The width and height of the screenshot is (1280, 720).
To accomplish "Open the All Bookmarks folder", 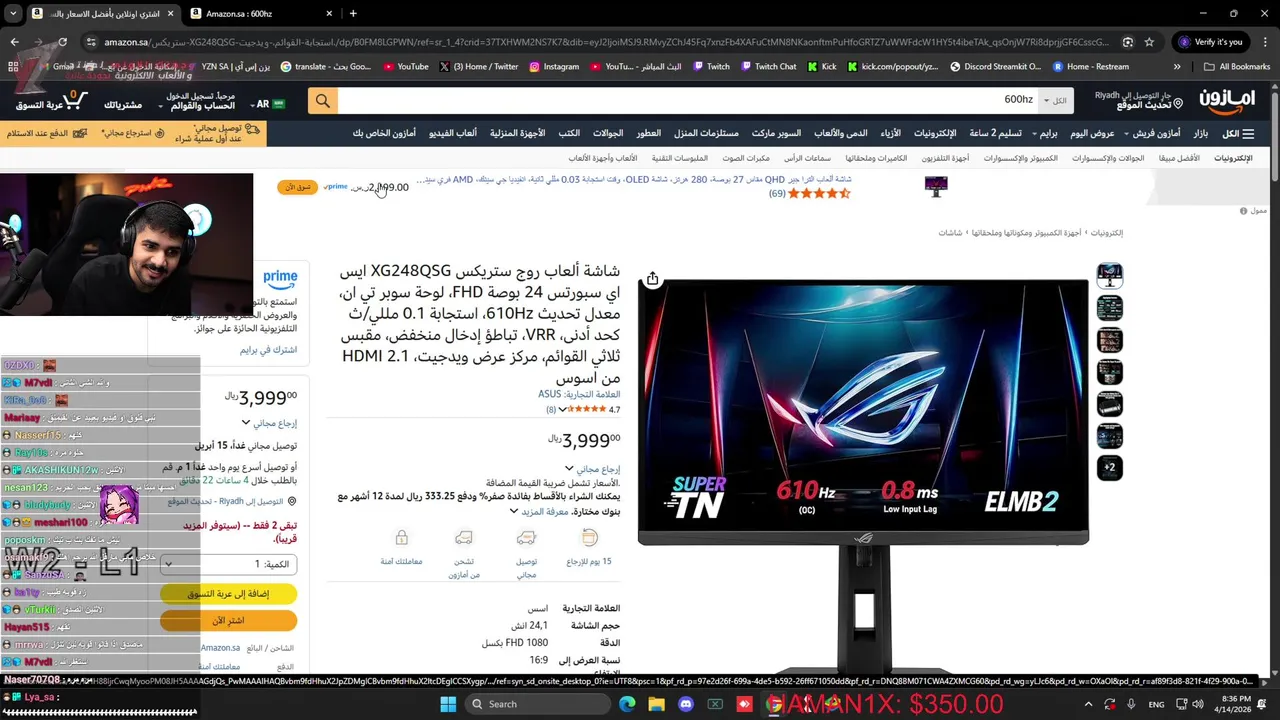I will (x=1237, y=66).
